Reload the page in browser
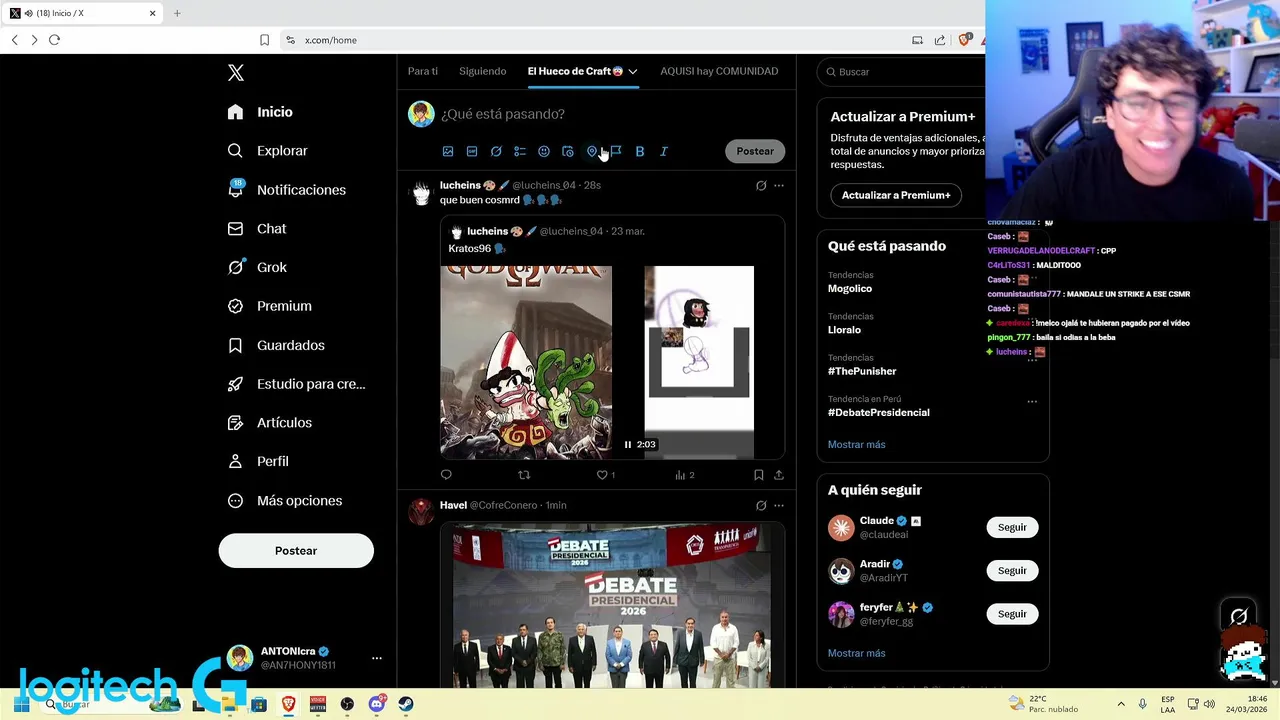The image size is (1280, 720). (x=54, y=40)
